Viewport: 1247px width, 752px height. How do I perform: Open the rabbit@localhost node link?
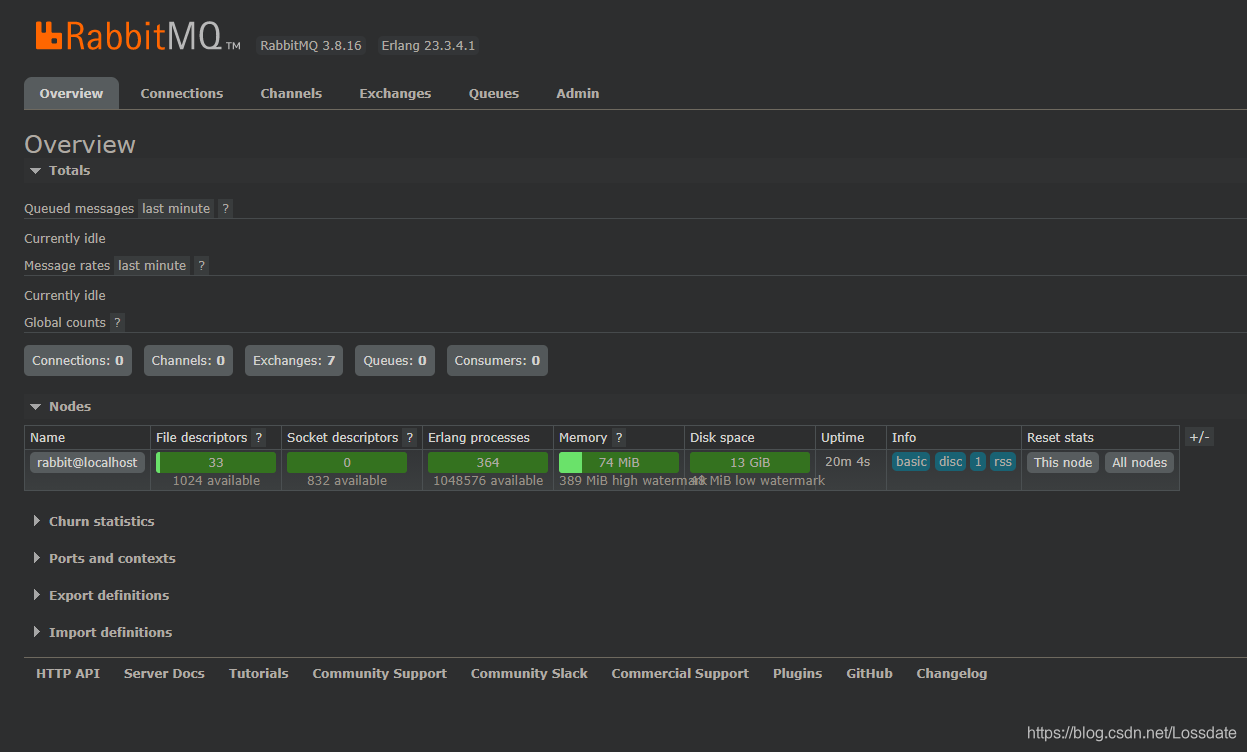click(87, 462)
